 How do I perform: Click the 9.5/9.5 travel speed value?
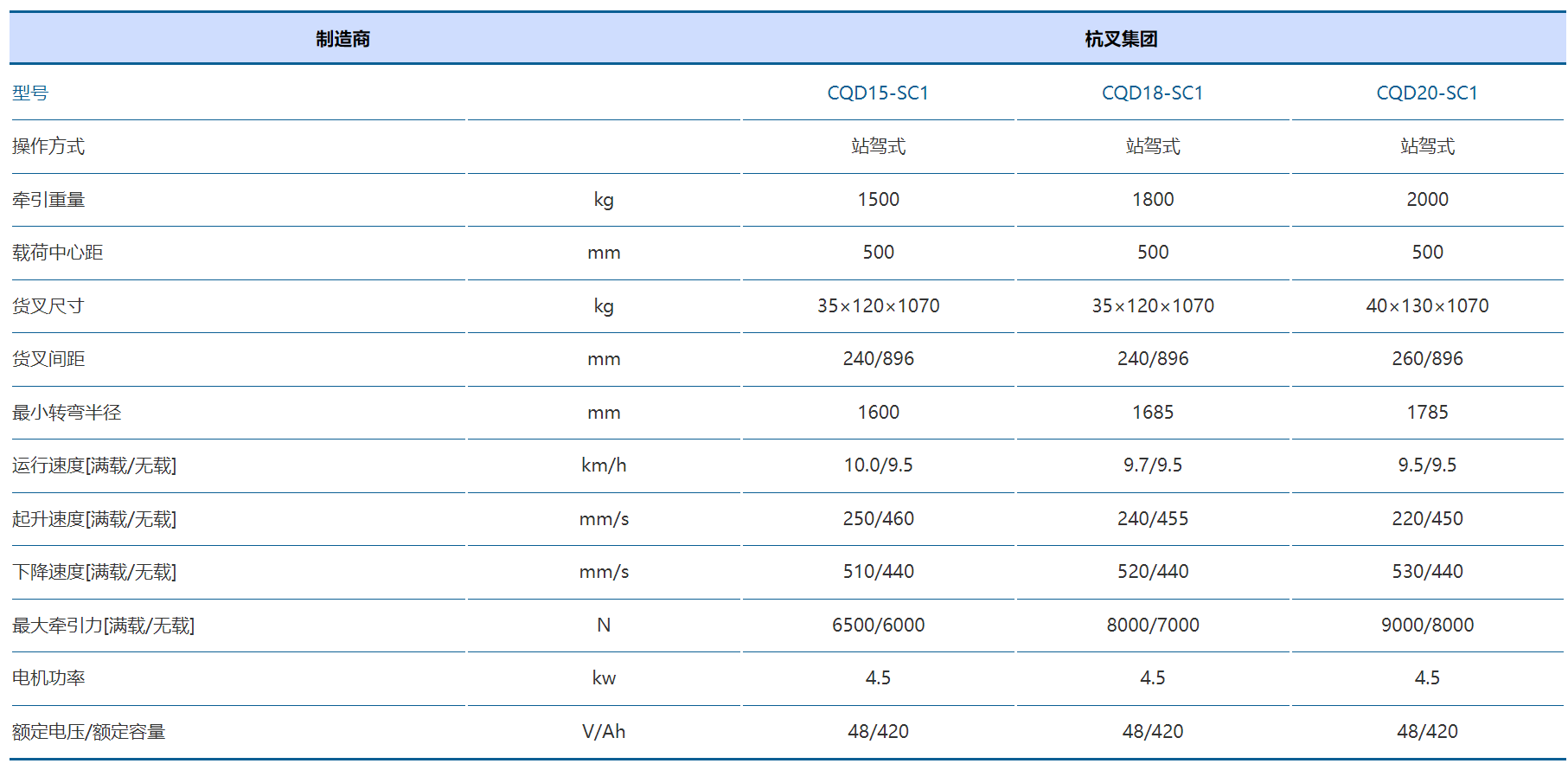[1427, 465]
